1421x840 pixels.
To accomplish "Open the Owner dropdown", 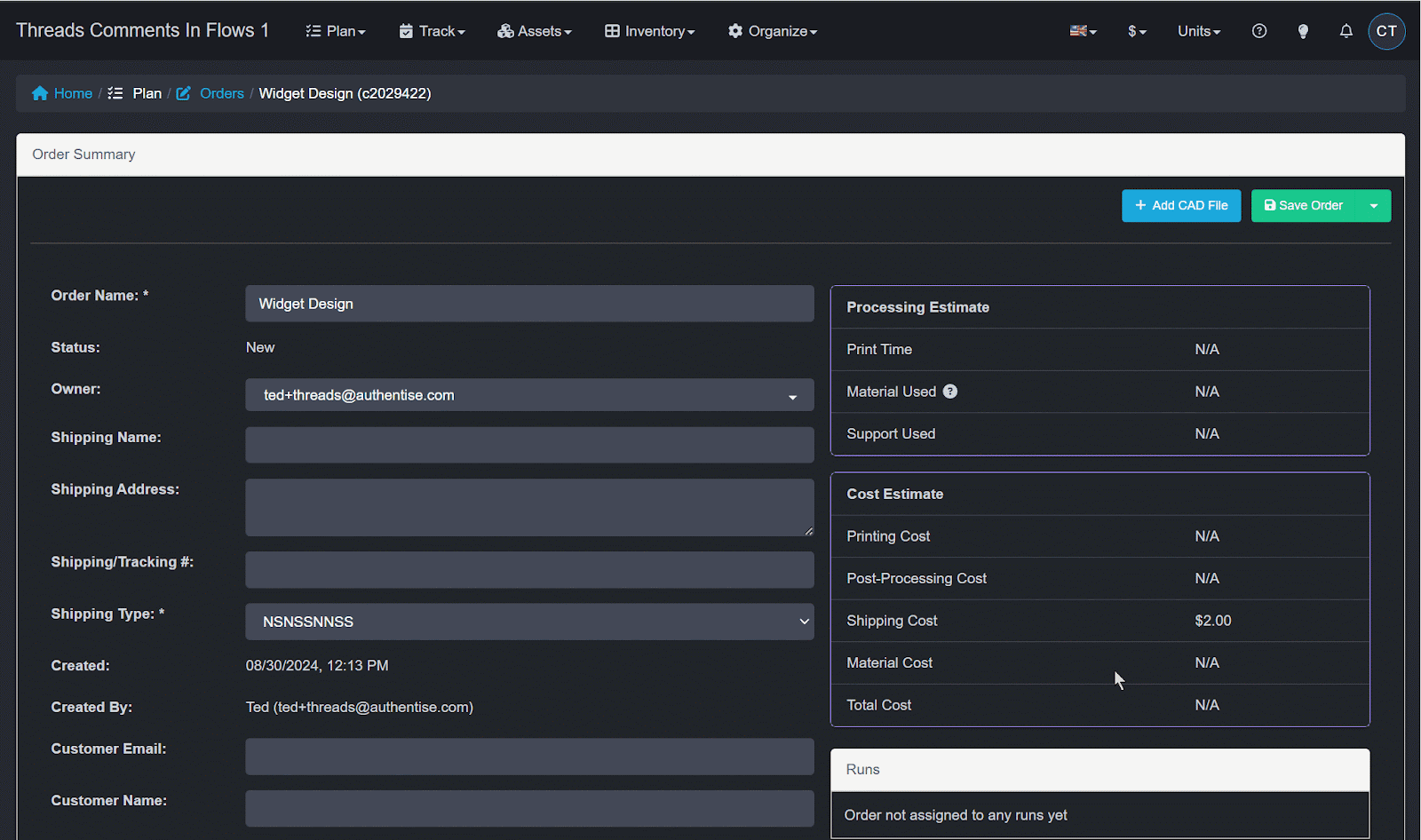I will (529, 395).
